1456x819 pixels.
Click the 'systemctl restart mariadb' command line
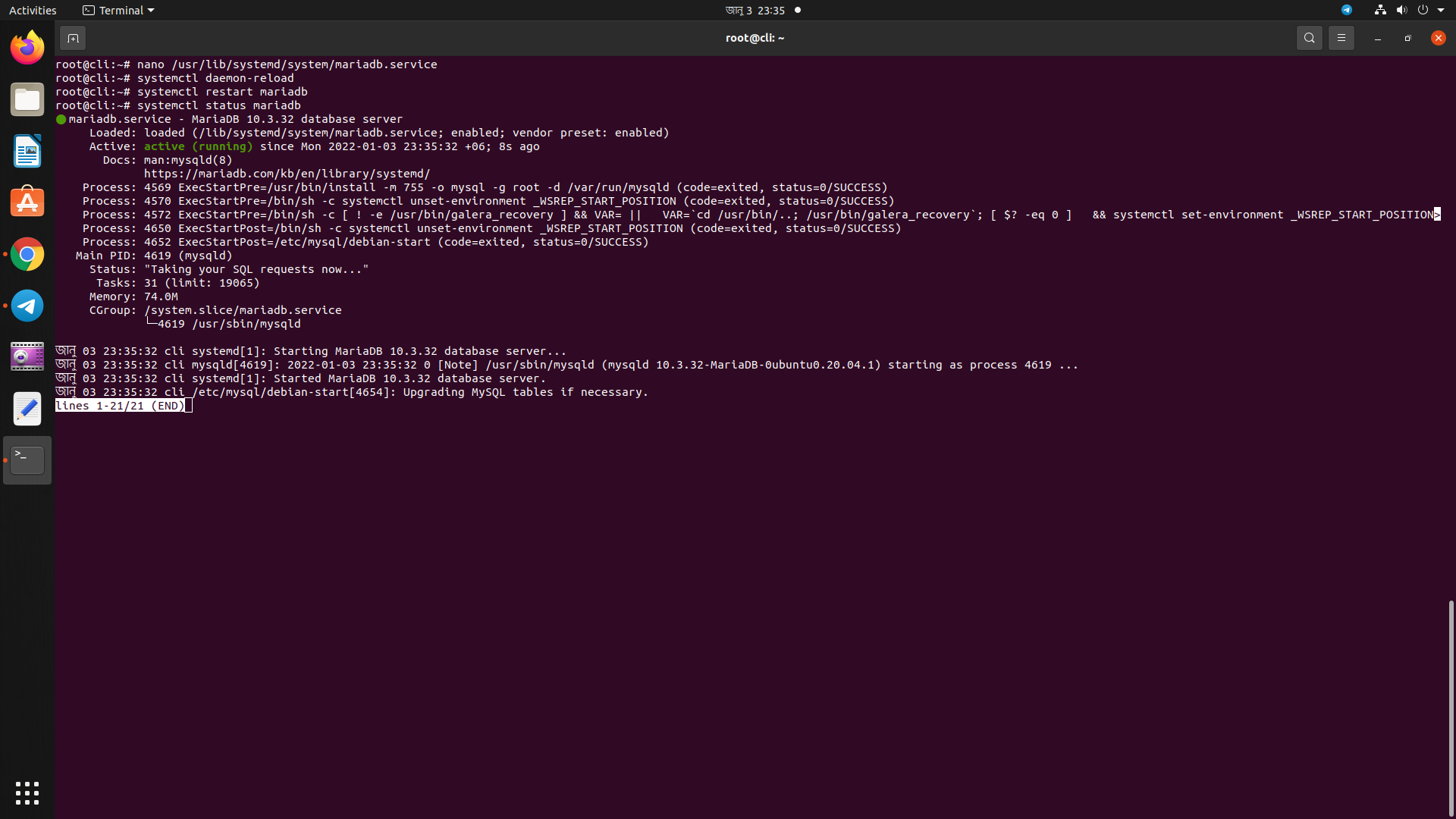coord(222,92)
